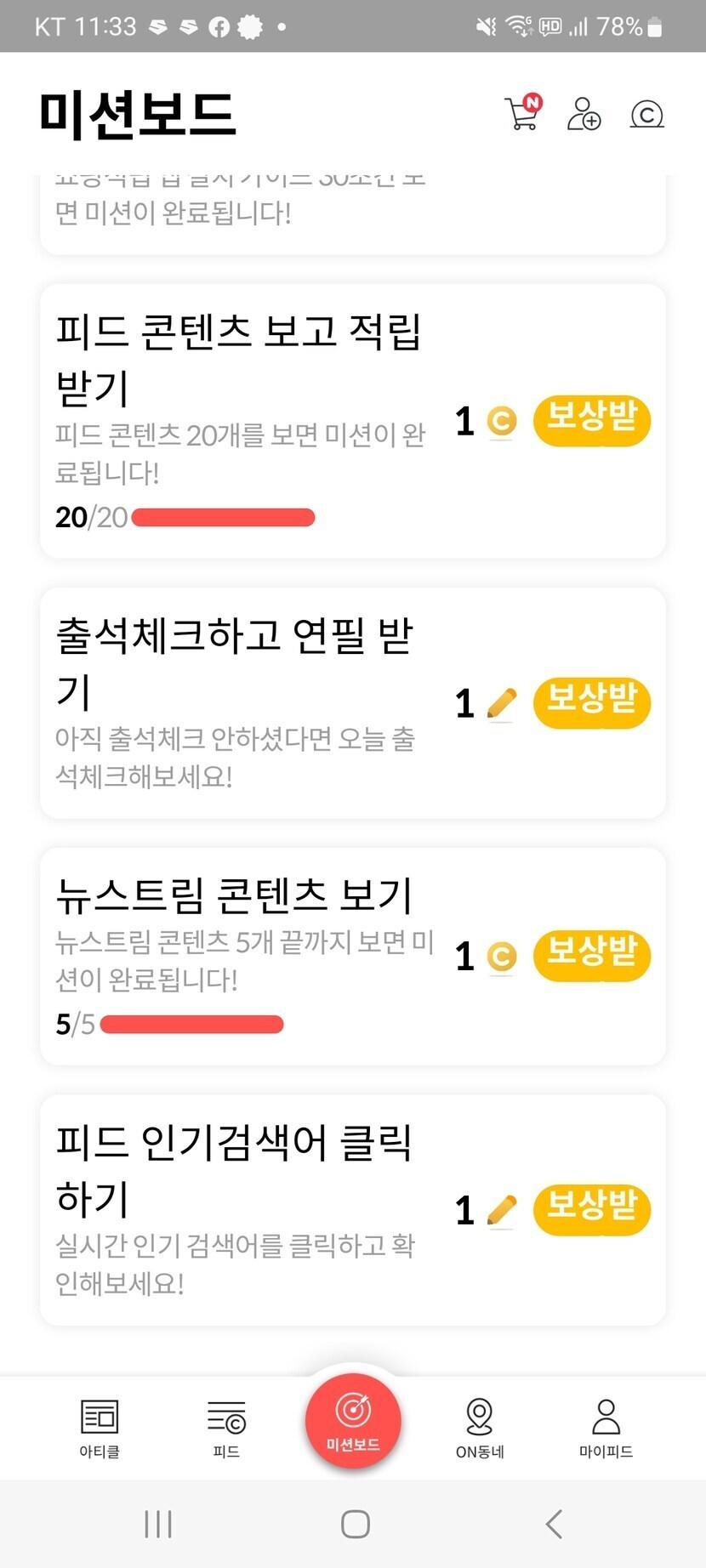Tap the pencil icon on 출석체크 mission

pyautogui.click(x=502, y=703)
